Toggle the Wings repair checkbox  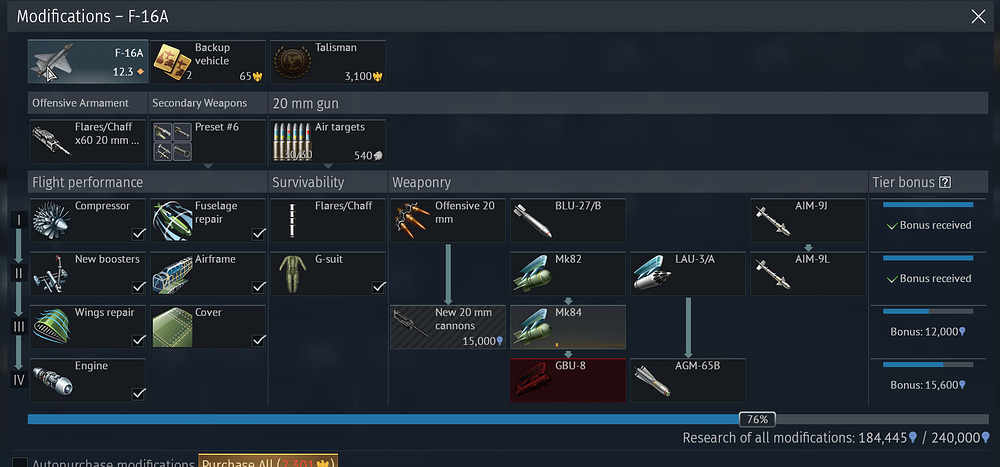[x=138, y=340]
